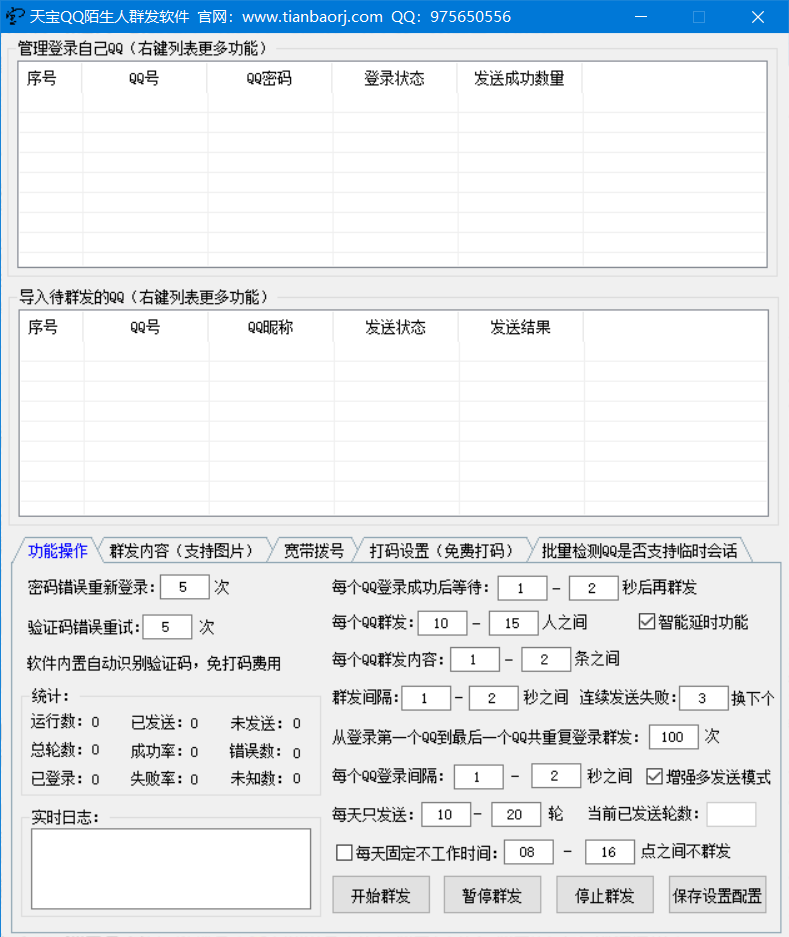Click the QQ号 header in the import list
The width and height of the screenshot is (789, 937).
[x=145, y=327]
